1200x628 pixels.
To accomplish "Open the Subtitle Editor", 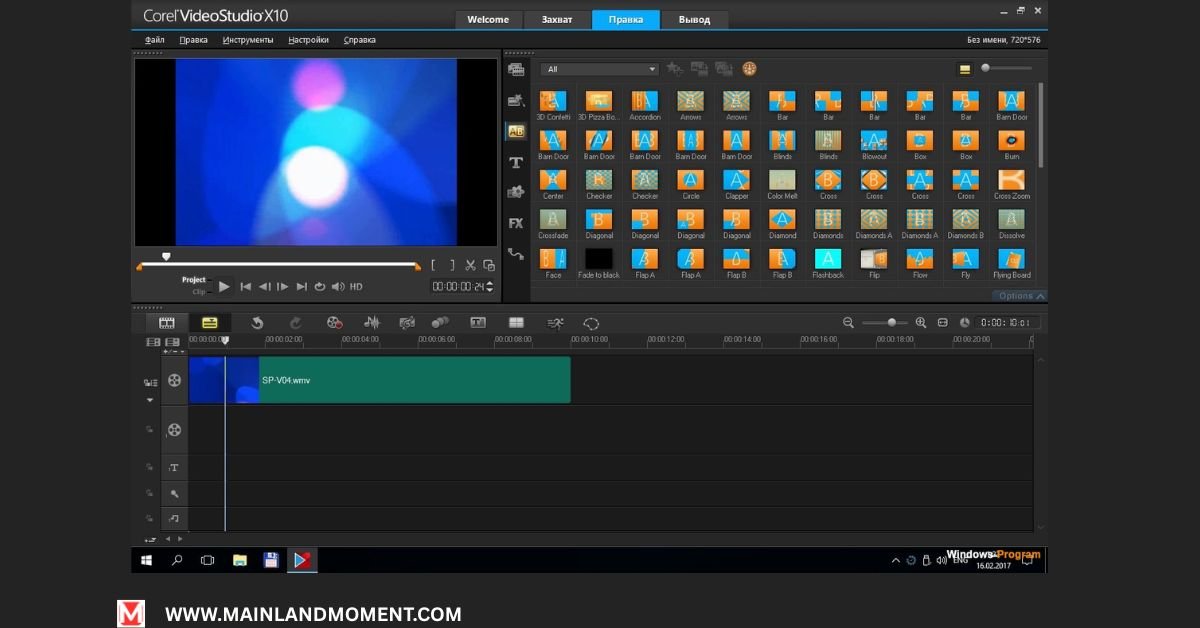I will click(x=478, y=323).
